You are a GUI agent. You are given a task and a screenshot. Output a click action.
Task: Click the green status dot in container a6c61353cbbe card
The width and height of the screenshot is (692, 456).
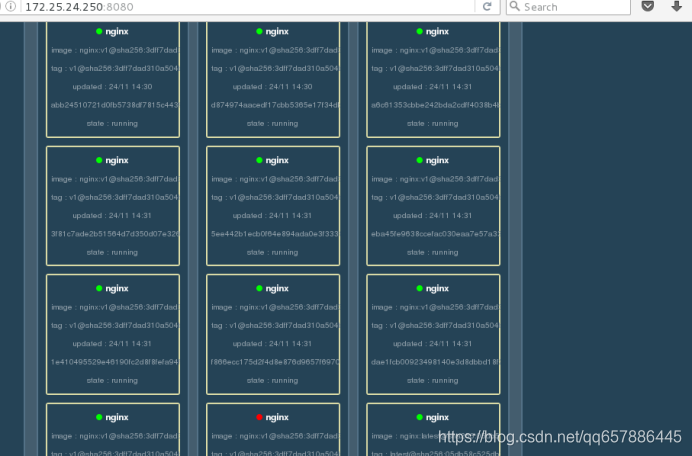click(x=419, y=31)
